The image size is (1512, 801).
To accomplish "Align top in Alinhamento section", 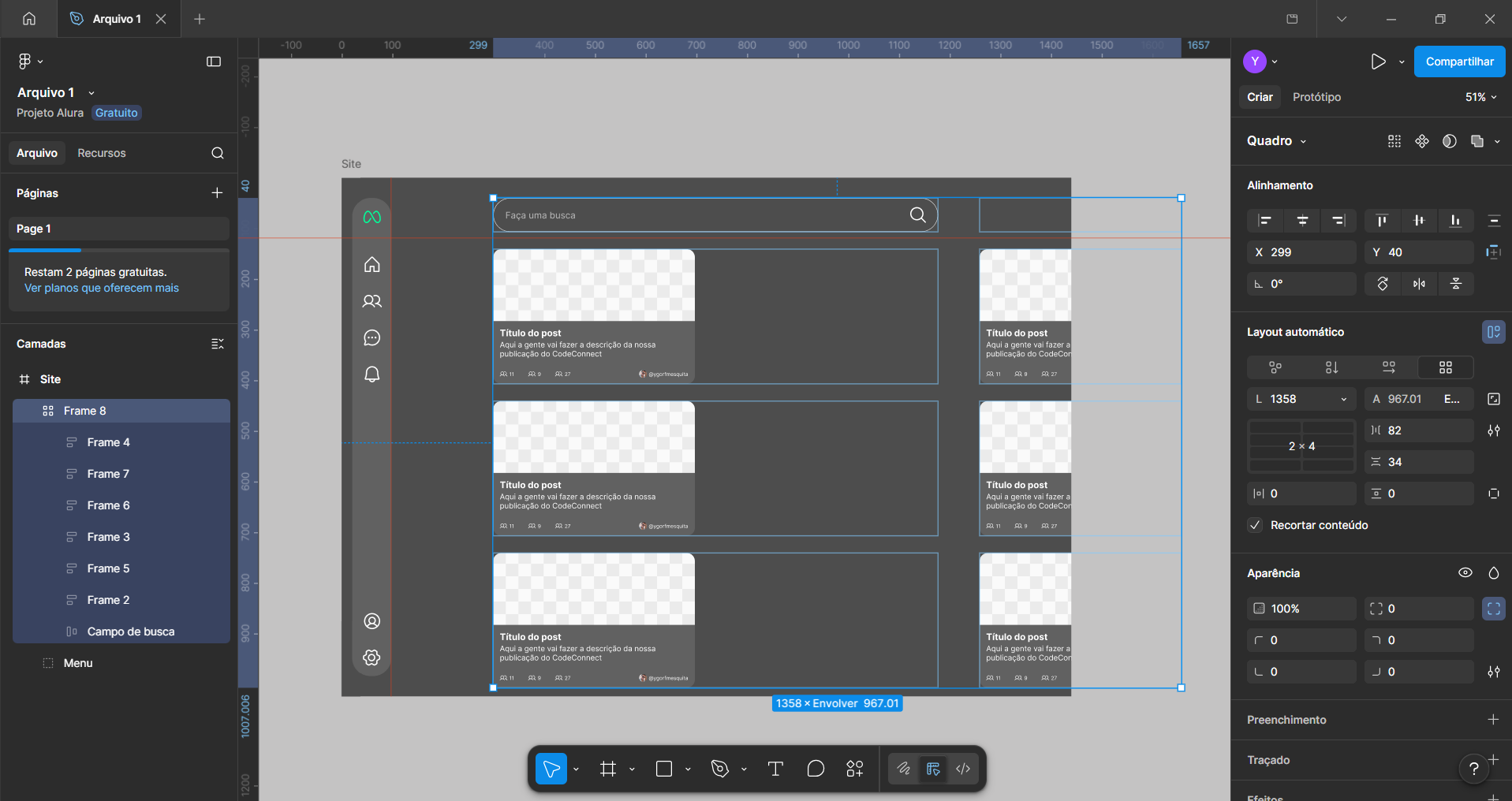I will 1382,221.
